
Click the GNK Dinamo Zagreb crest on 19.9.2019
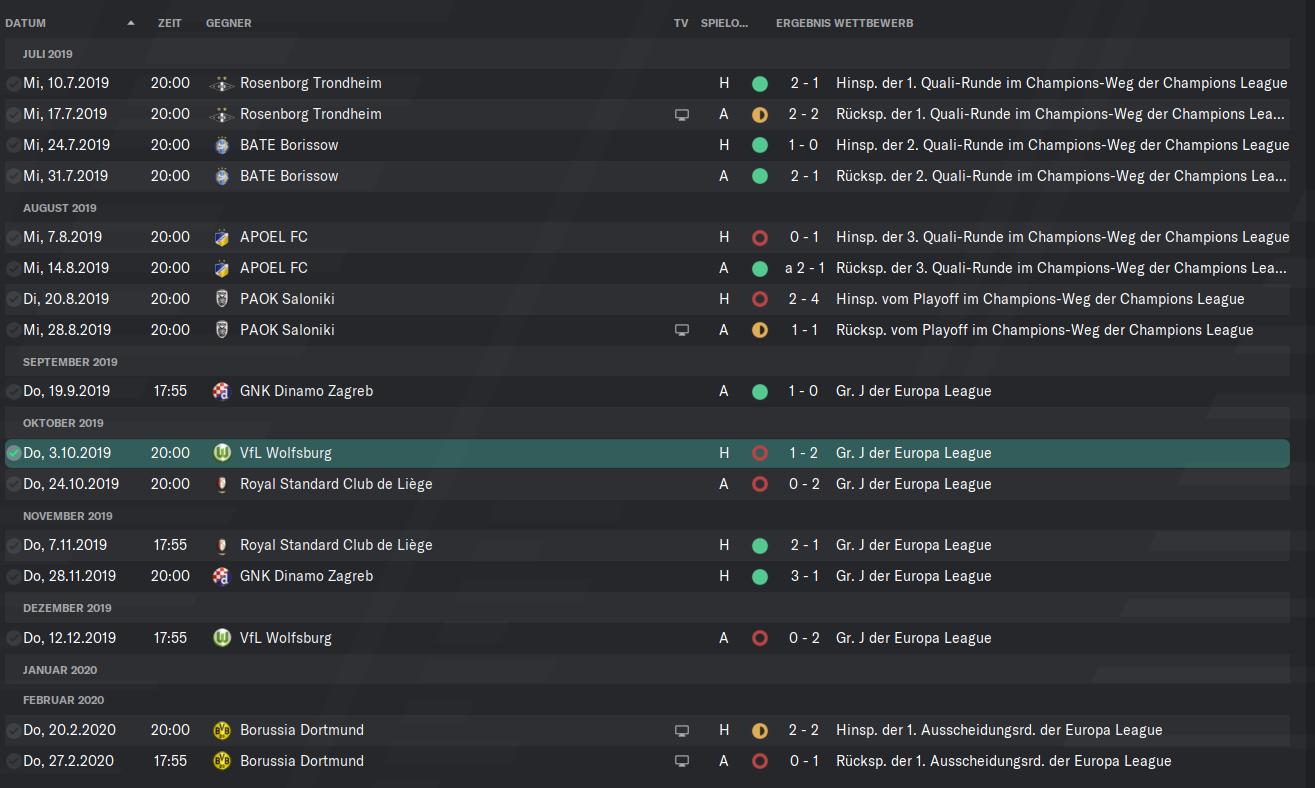coord(222,391)
